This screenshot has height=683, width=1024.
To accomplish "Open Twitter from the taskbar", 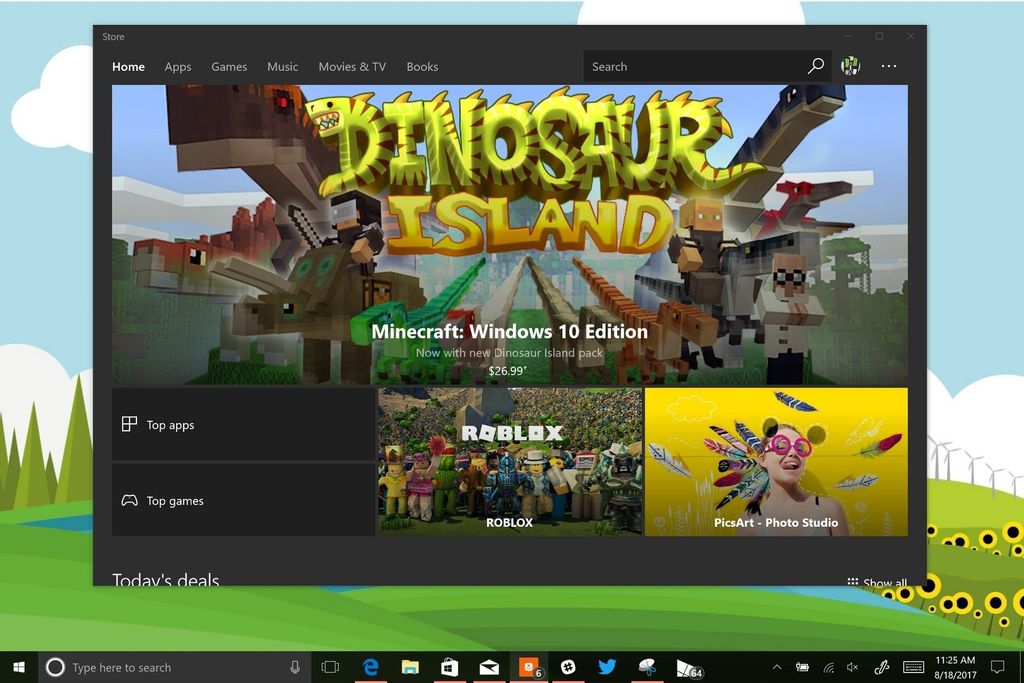I will pyautogui.click(x=609, y=667).
